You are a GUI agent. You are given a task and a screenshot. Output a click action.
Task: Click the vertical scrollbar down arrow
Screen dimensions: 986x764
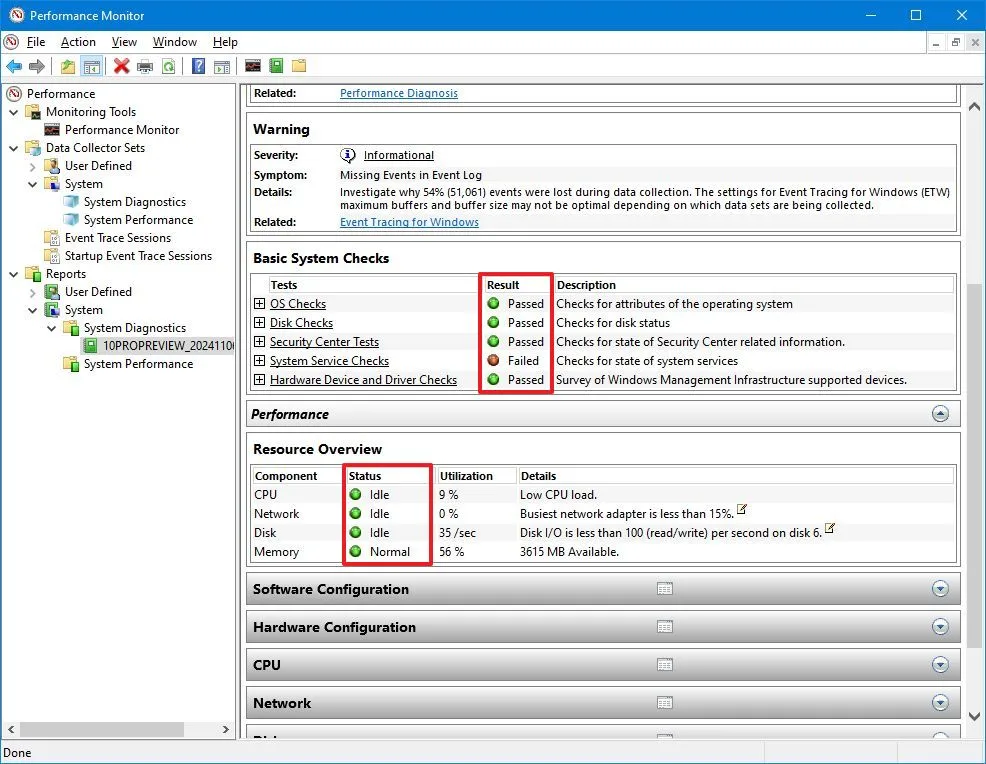(x=975, y=716)
